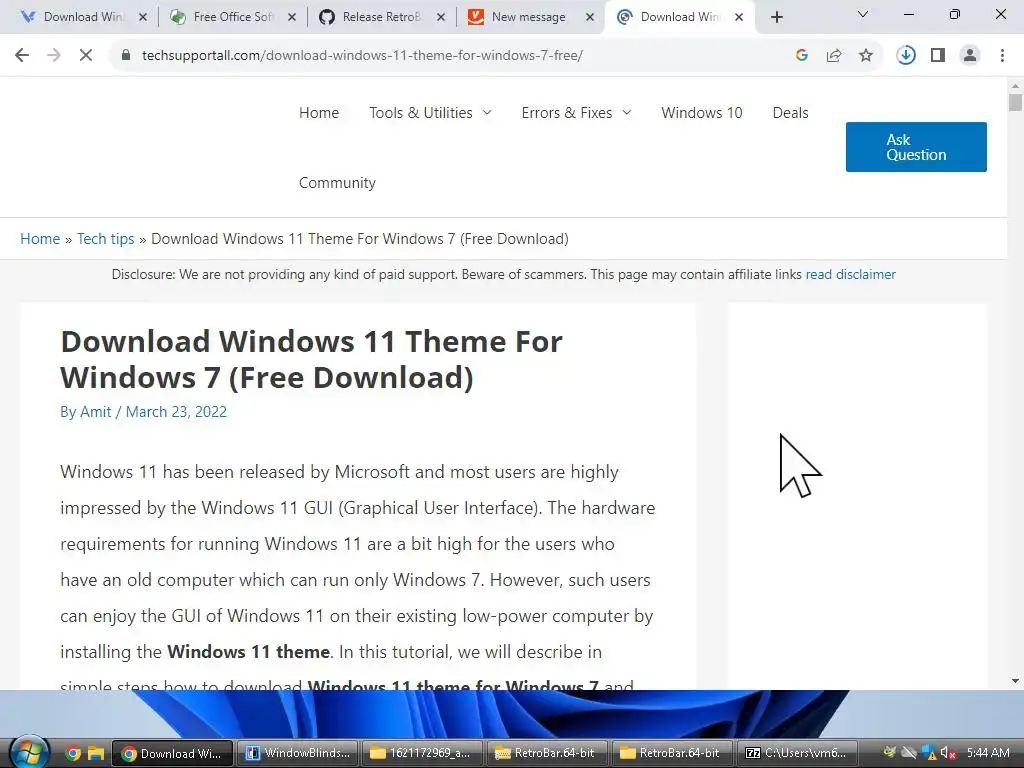The width and height of the screenshot is (1024, 768).
Task: Open the first RetroBar.64-bit taskbar button
Action: pyautogui.click(x=547, y=754)
